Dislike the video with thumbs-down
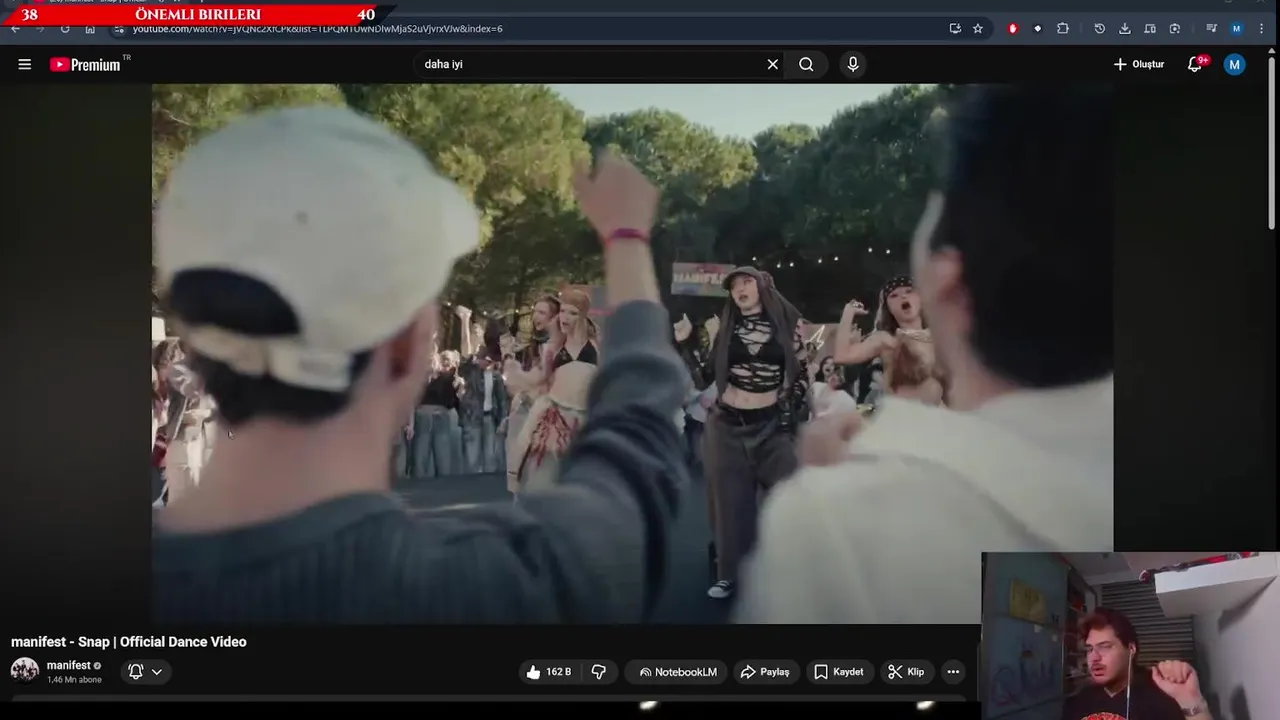1280x720 pixels. tap(599, 672)
